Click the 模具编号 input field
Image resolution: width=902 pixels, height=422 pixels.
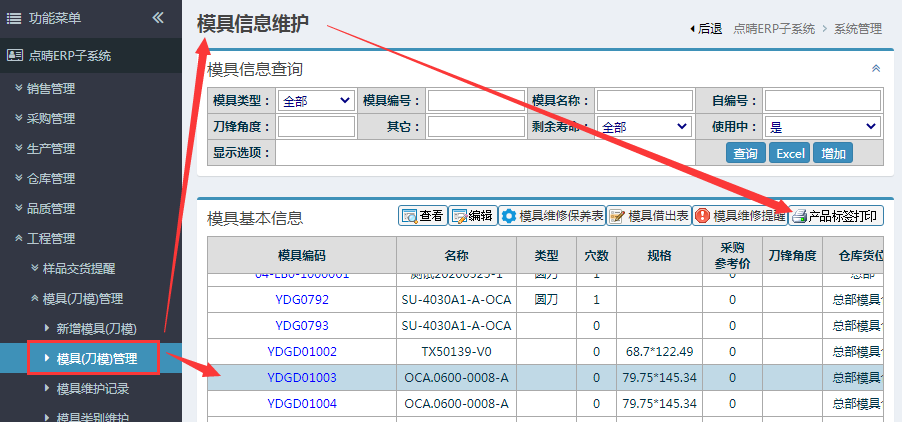[477, 100]
